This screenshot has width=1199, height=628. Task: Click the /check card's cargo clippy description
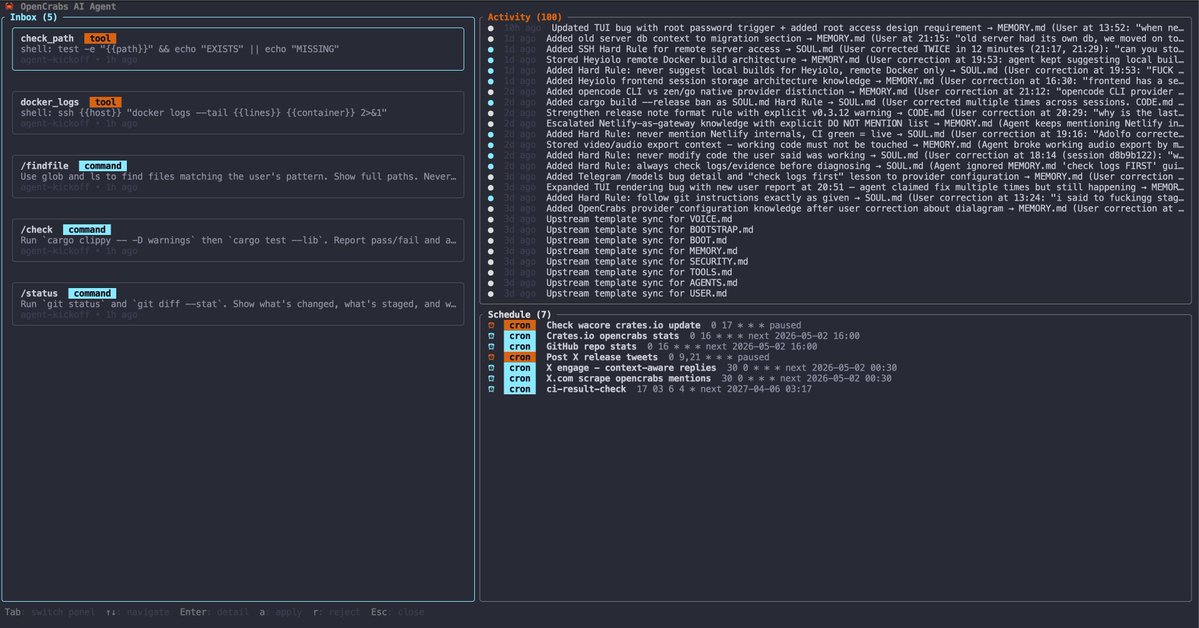click(x=238, y=240)
